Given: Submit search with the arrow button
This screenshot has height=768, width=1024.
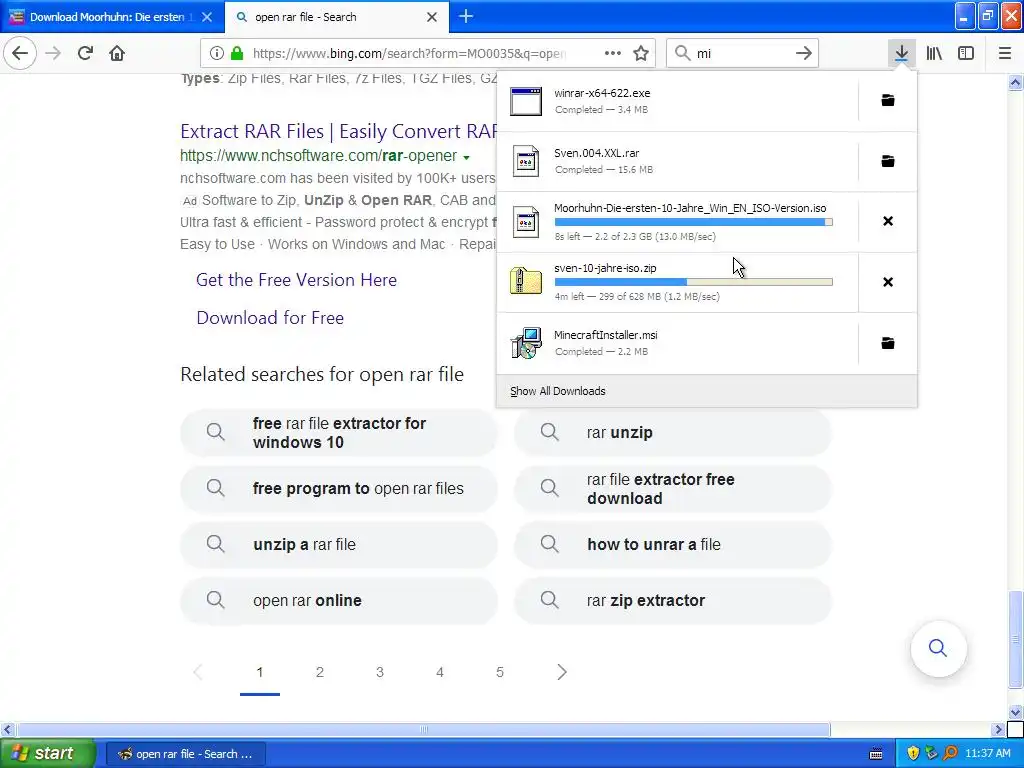Looking at the screenshot, I should coord(804,53).
